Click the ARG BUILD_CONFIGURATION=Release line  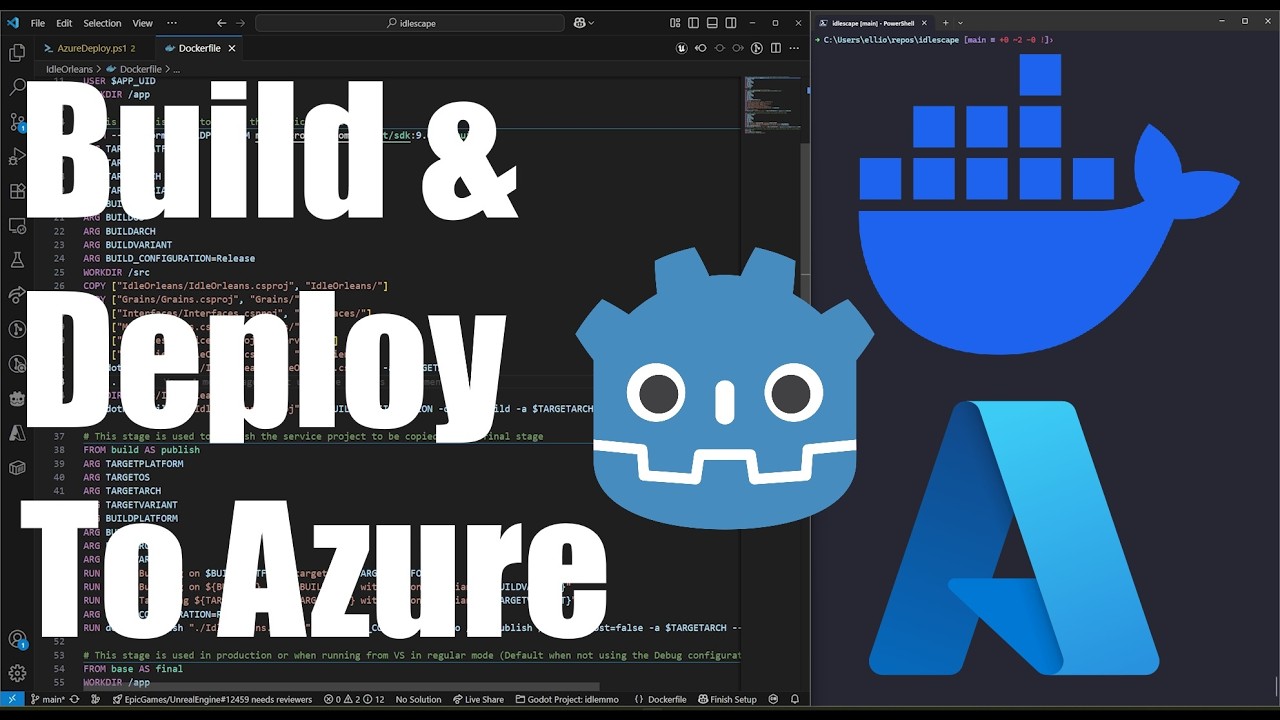[169, 258]
